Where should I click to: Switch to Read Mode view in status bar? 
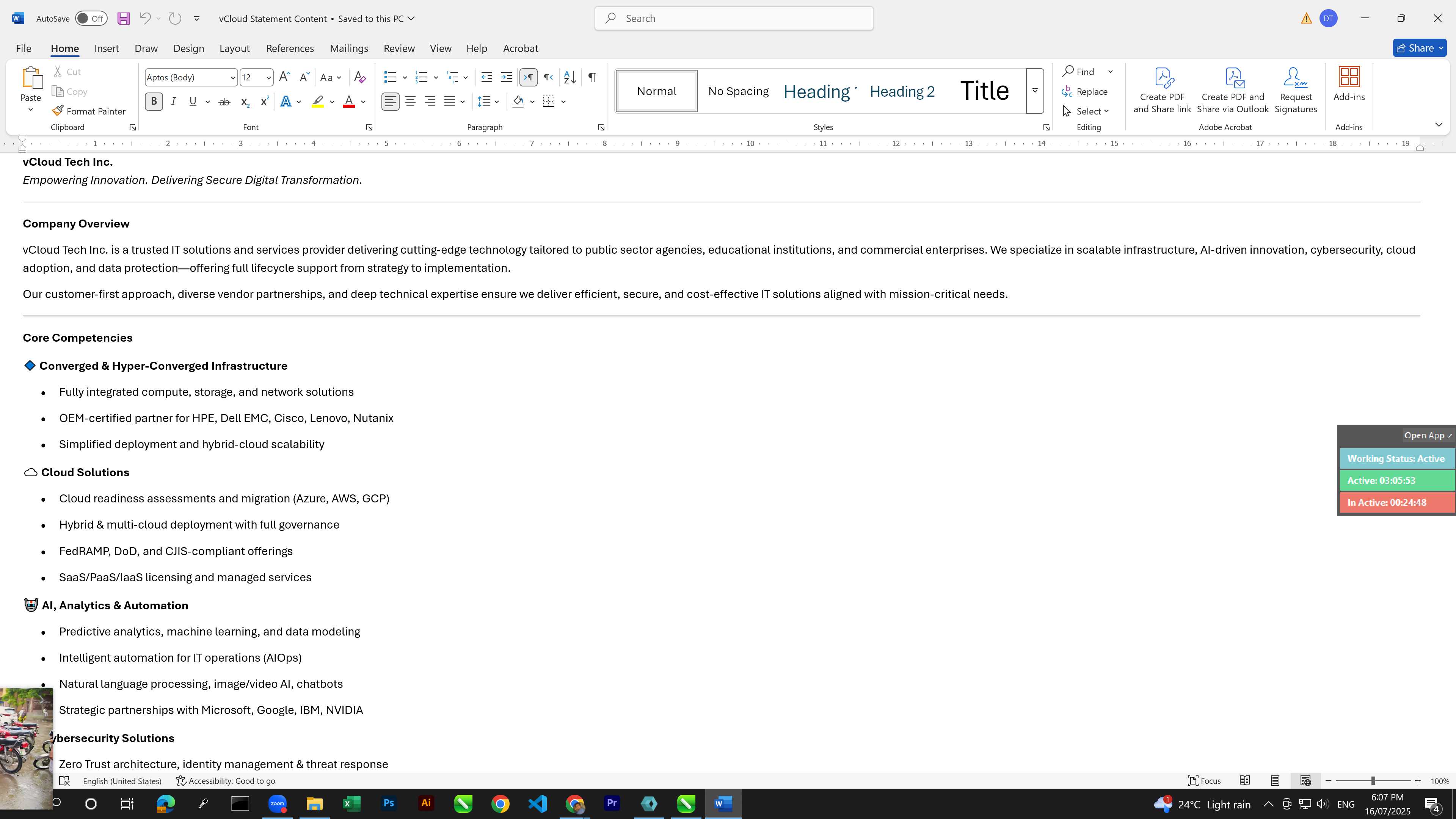(1244, 781)
